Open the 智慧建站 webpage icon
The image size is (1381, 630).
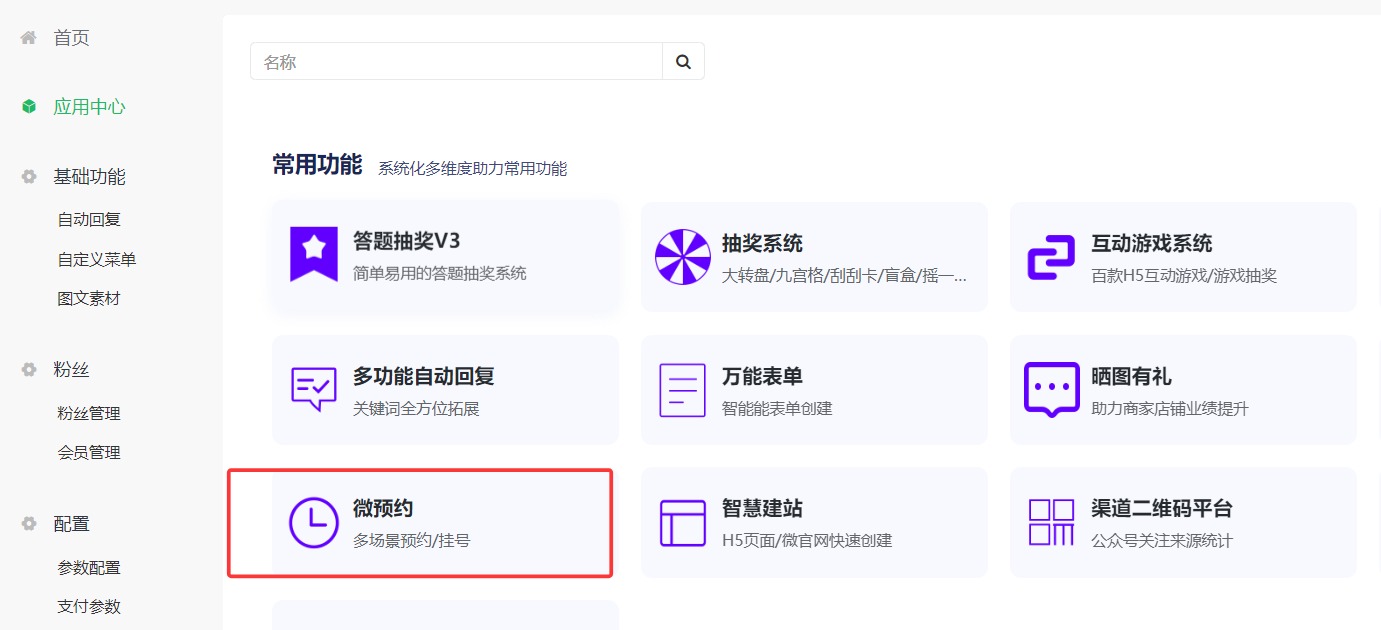click(x=682, y=522)
